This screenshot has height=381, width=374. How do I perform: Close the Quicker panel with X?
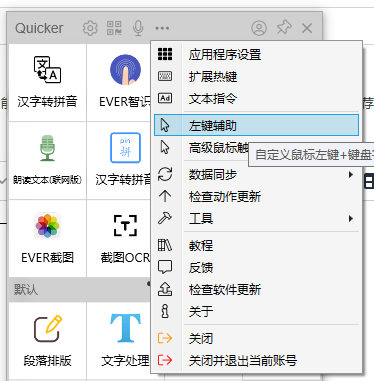[x=307, y=28]
